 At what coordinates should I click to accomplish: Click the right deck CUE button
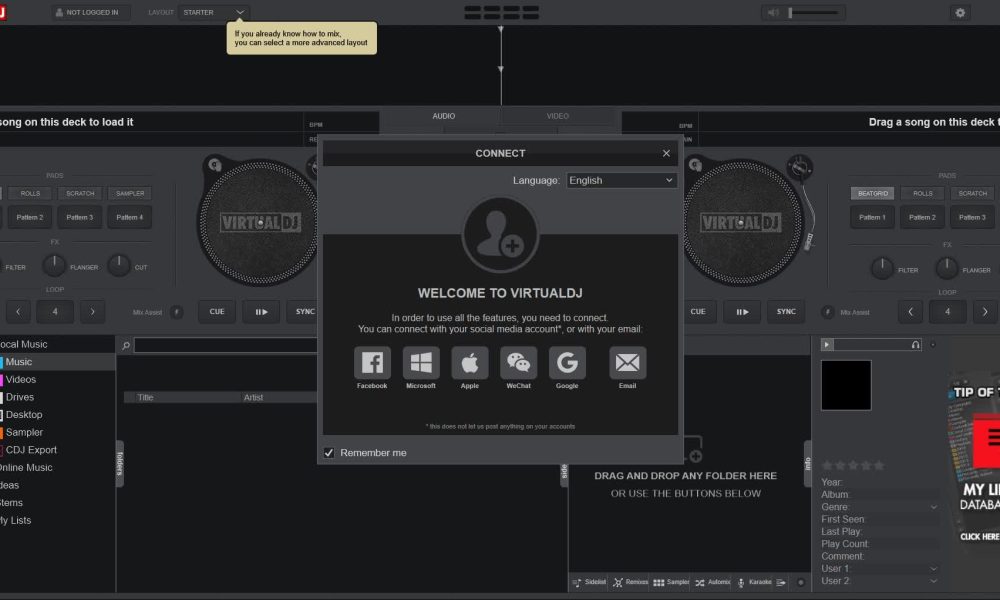[x=698, y=312]
